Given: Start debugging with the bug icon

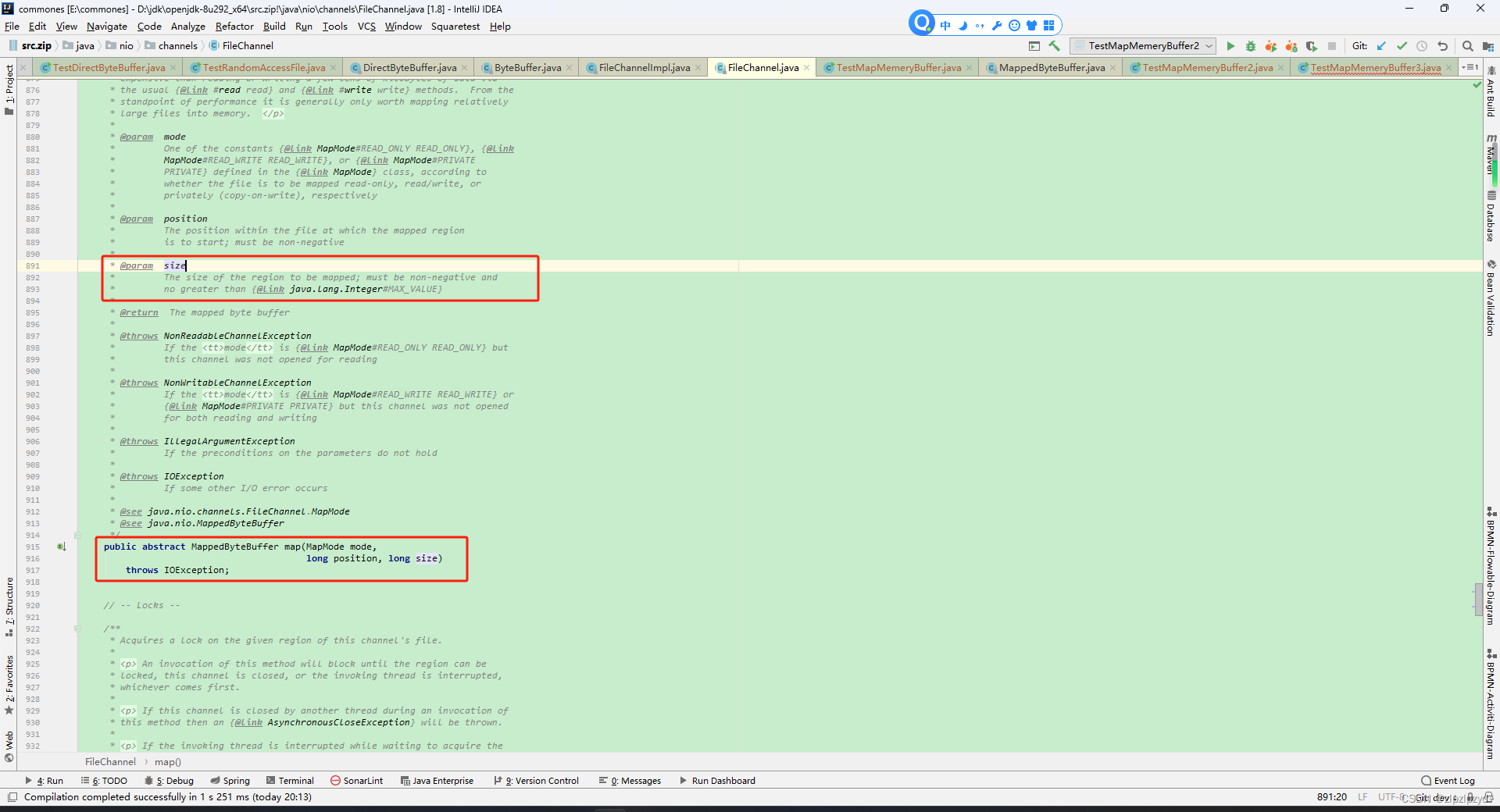Looking at the screenshot, I should point(1251,46).
